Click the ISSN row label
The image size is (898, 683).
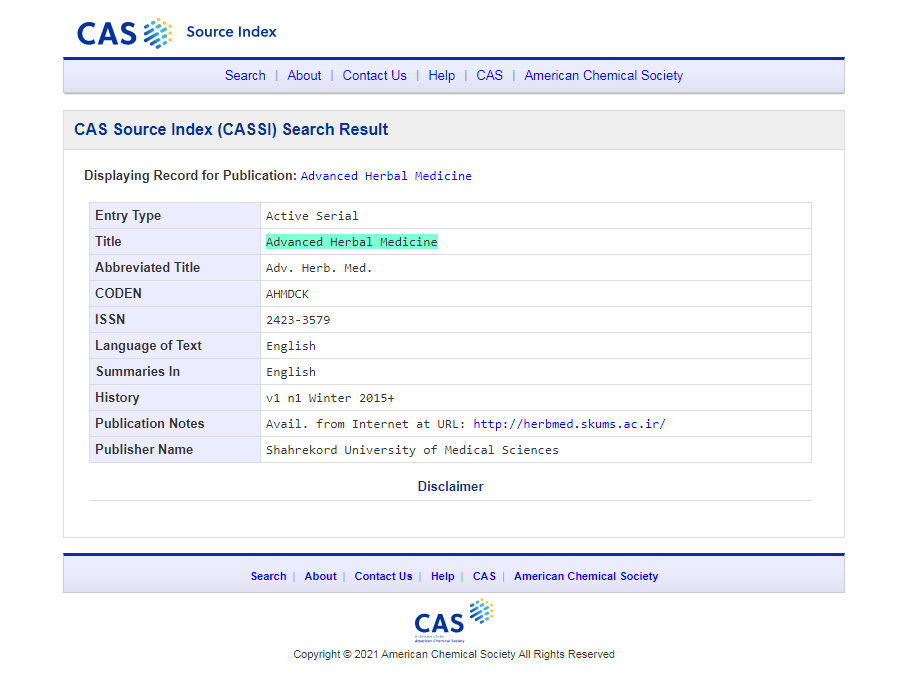(x=110, y=319)
